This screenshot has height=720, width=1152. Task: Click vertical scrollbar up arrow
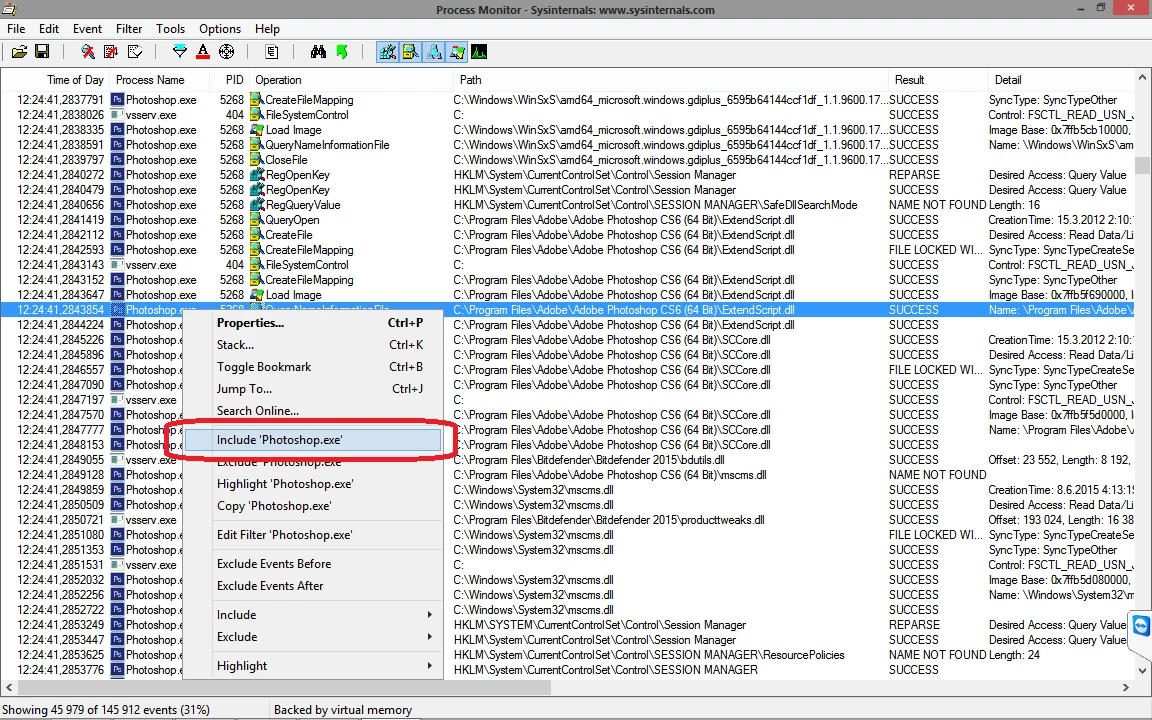[1142, 77]
